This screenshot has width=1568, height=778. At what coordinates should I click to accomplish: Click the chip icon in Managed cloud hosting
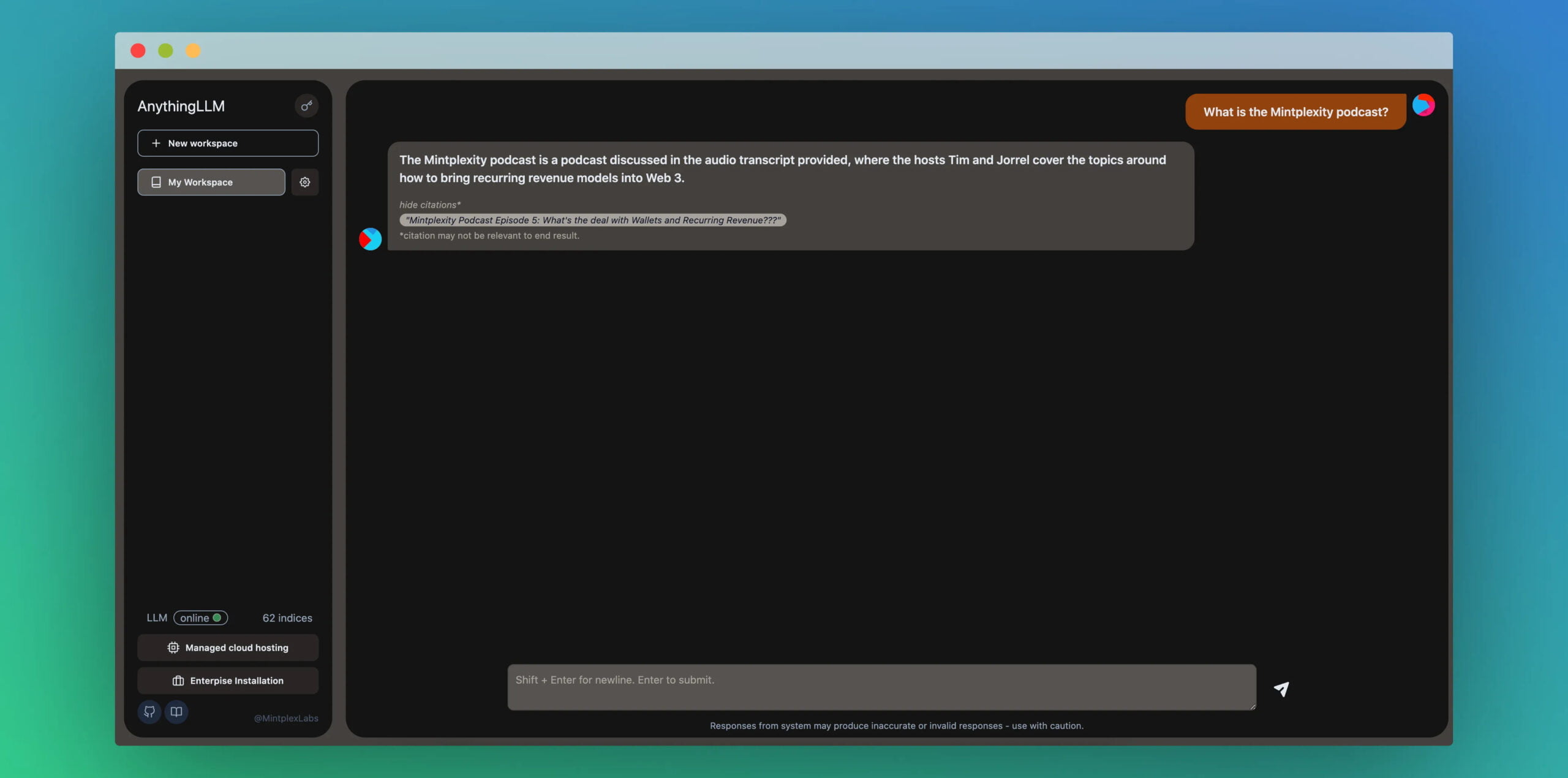(x=173, y=648)
